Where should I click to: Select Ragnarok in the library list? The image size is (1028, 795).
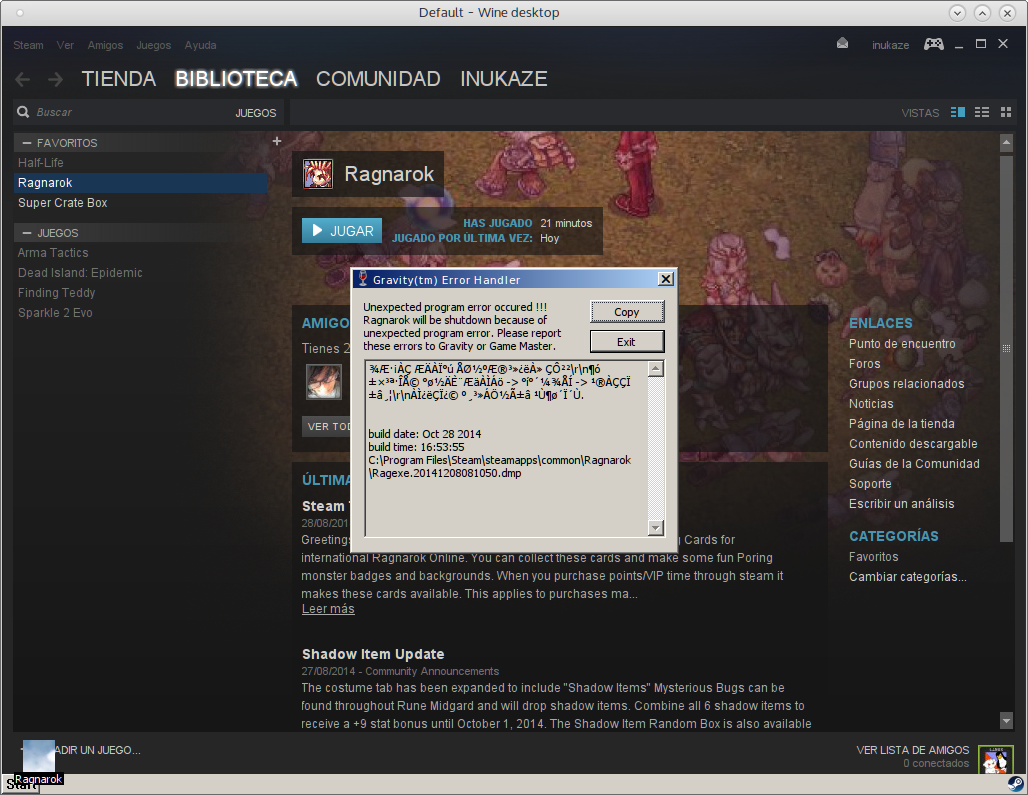point(140,183)
